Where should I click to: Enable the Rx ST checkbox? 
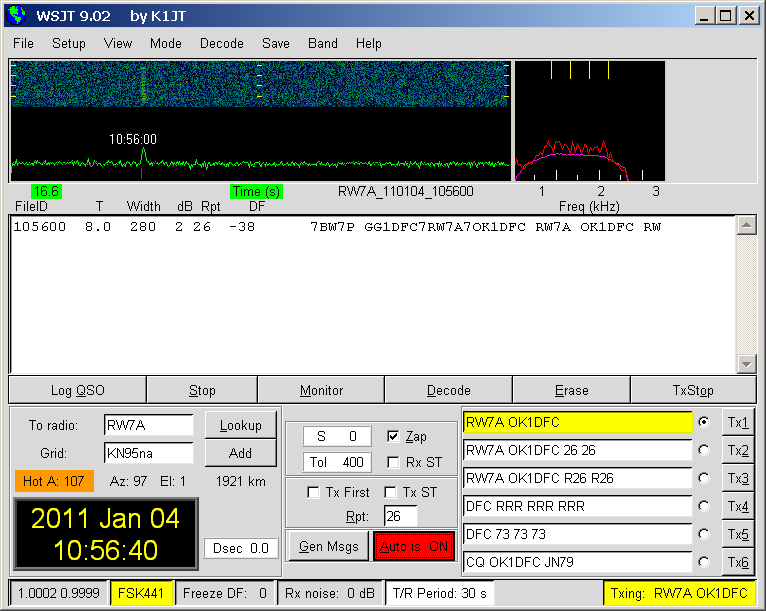pyautogui.click(x=393, y=462)
